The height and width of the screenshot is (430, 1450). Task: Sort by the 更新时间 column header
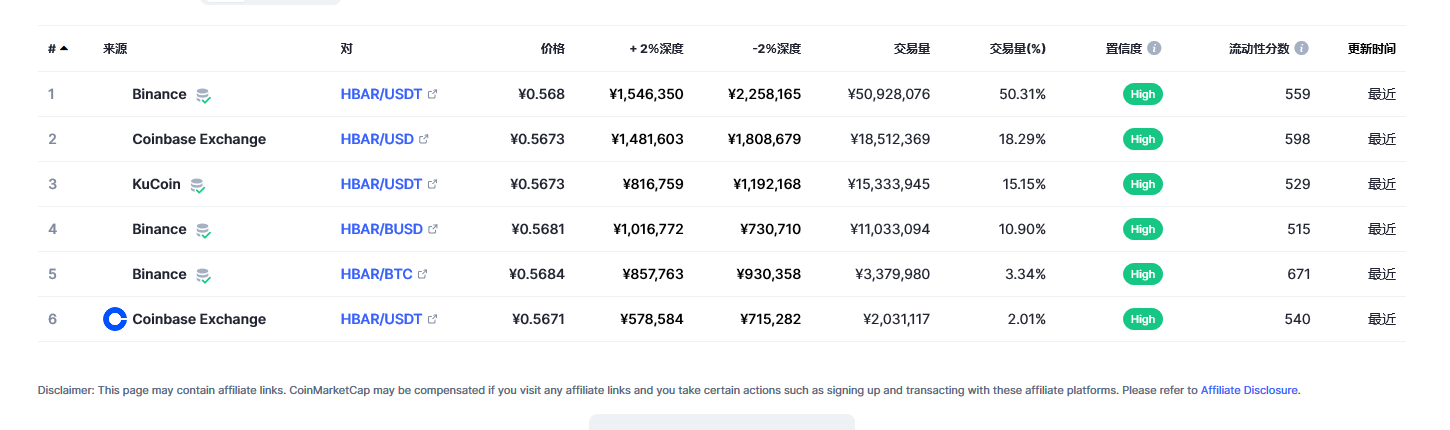click(1372, 48)
